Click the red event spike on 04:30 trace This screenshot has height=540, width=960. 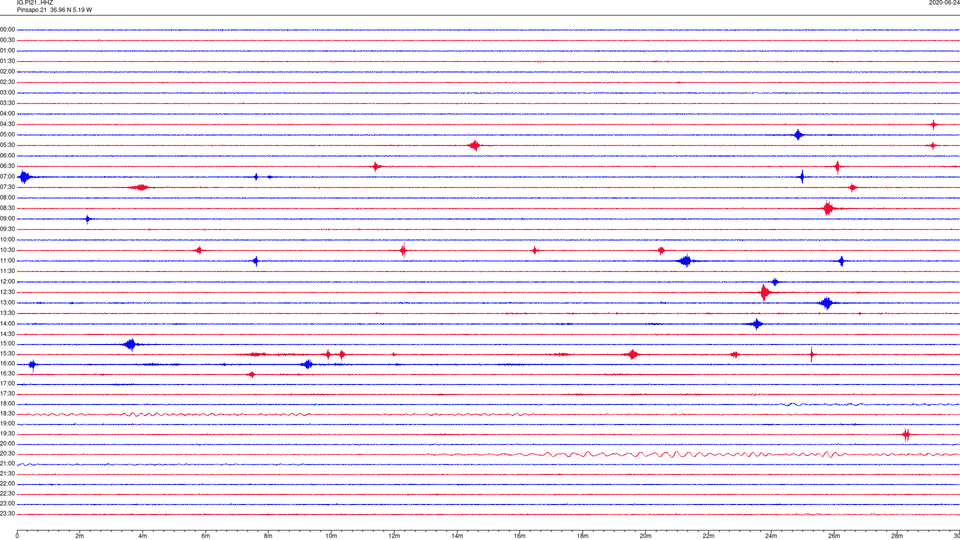pos(934,125)
